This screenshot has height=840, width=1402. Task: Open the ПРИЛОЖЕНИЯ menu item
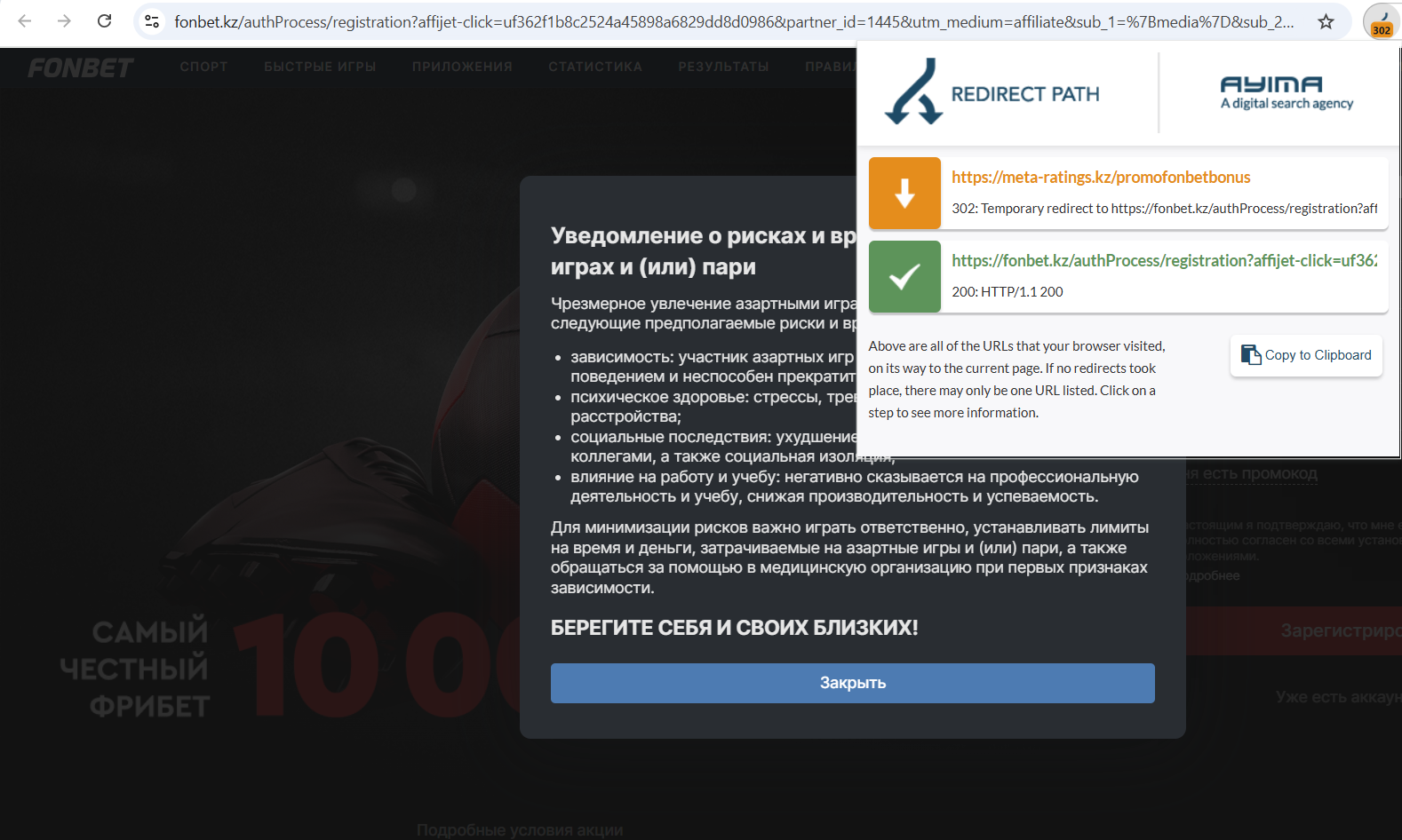(462, 67)
